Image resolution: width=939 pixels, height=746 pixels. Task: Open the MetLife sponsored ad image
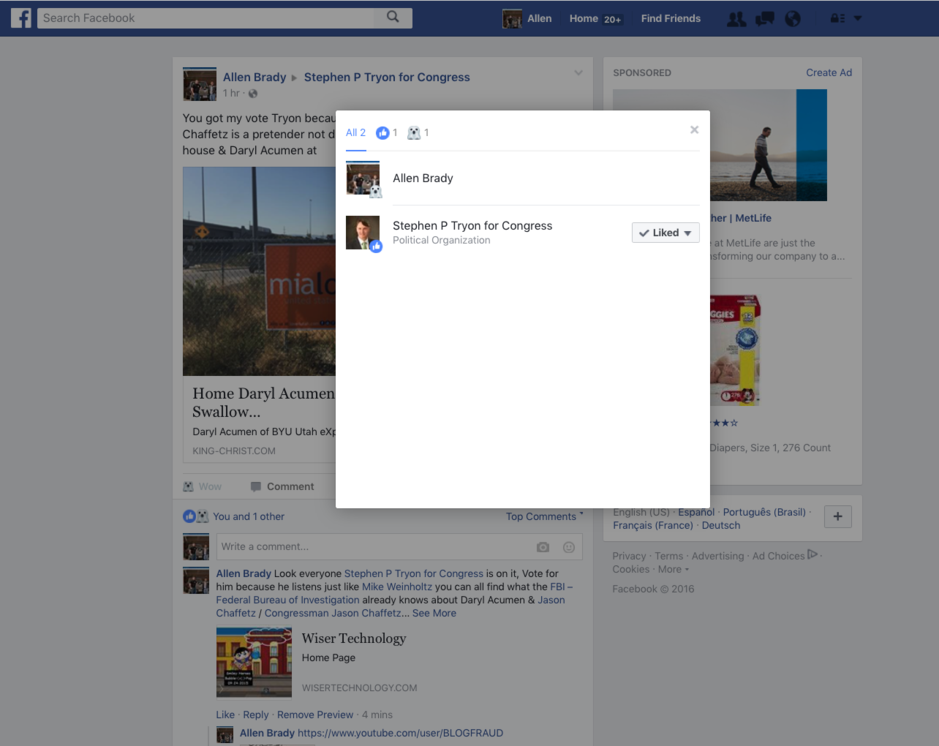click(768, 145)
